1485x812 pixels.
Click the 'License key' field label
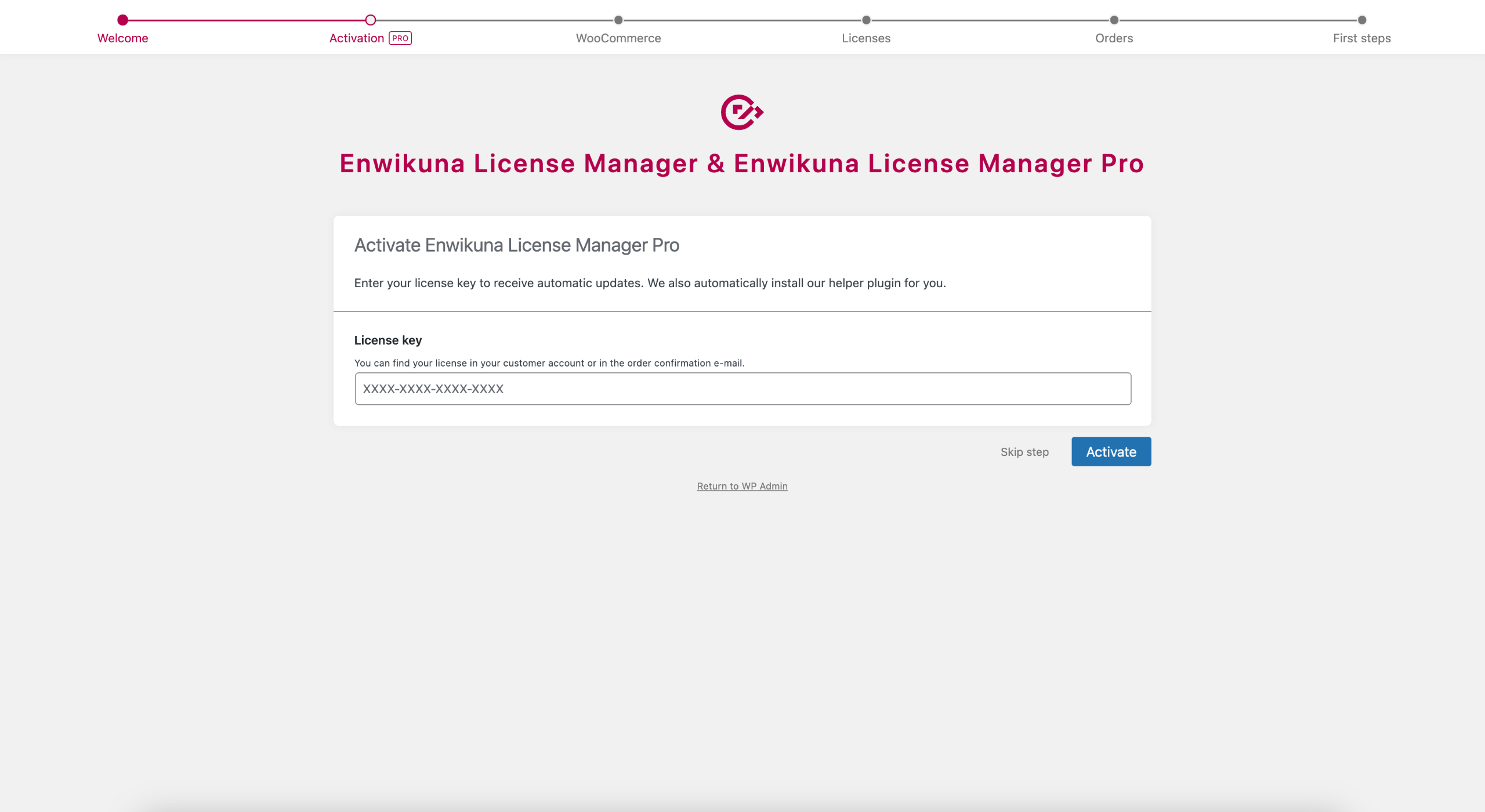pyautogui.click(x=387, y=340)
